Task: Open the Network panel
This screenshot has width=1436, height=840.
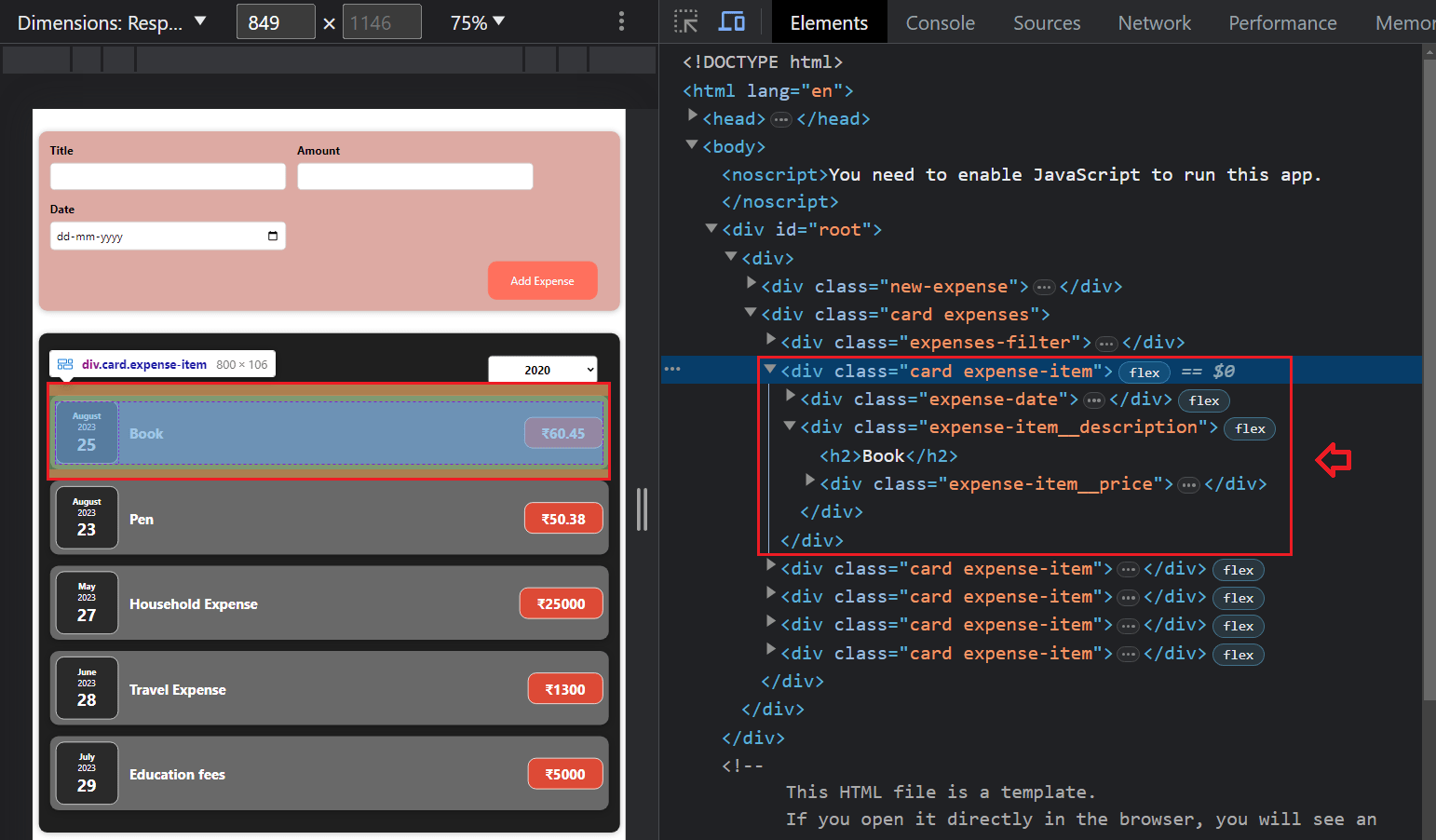Action: click(1154, 21)
